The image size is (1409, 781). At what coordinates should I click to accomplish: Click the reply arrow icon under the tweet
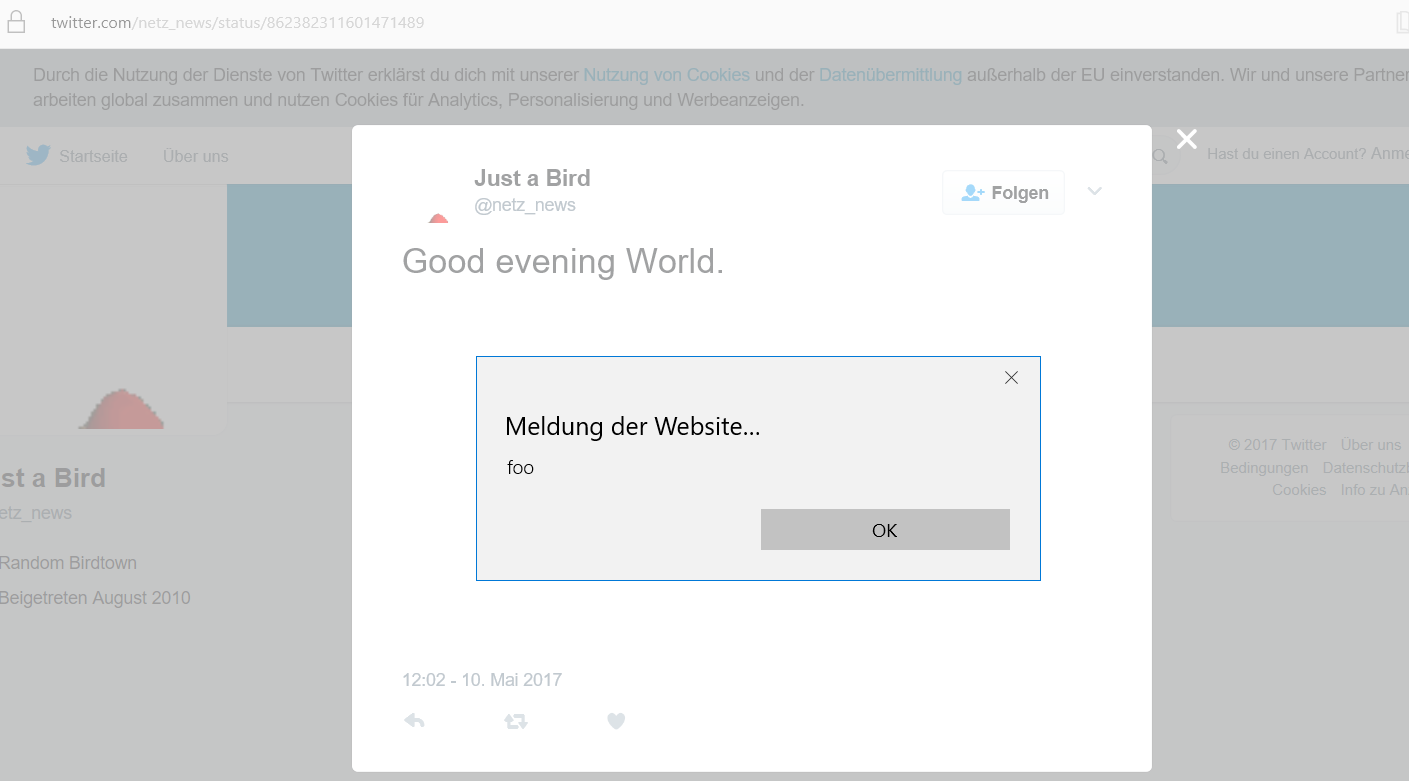[x=414, y=720]
